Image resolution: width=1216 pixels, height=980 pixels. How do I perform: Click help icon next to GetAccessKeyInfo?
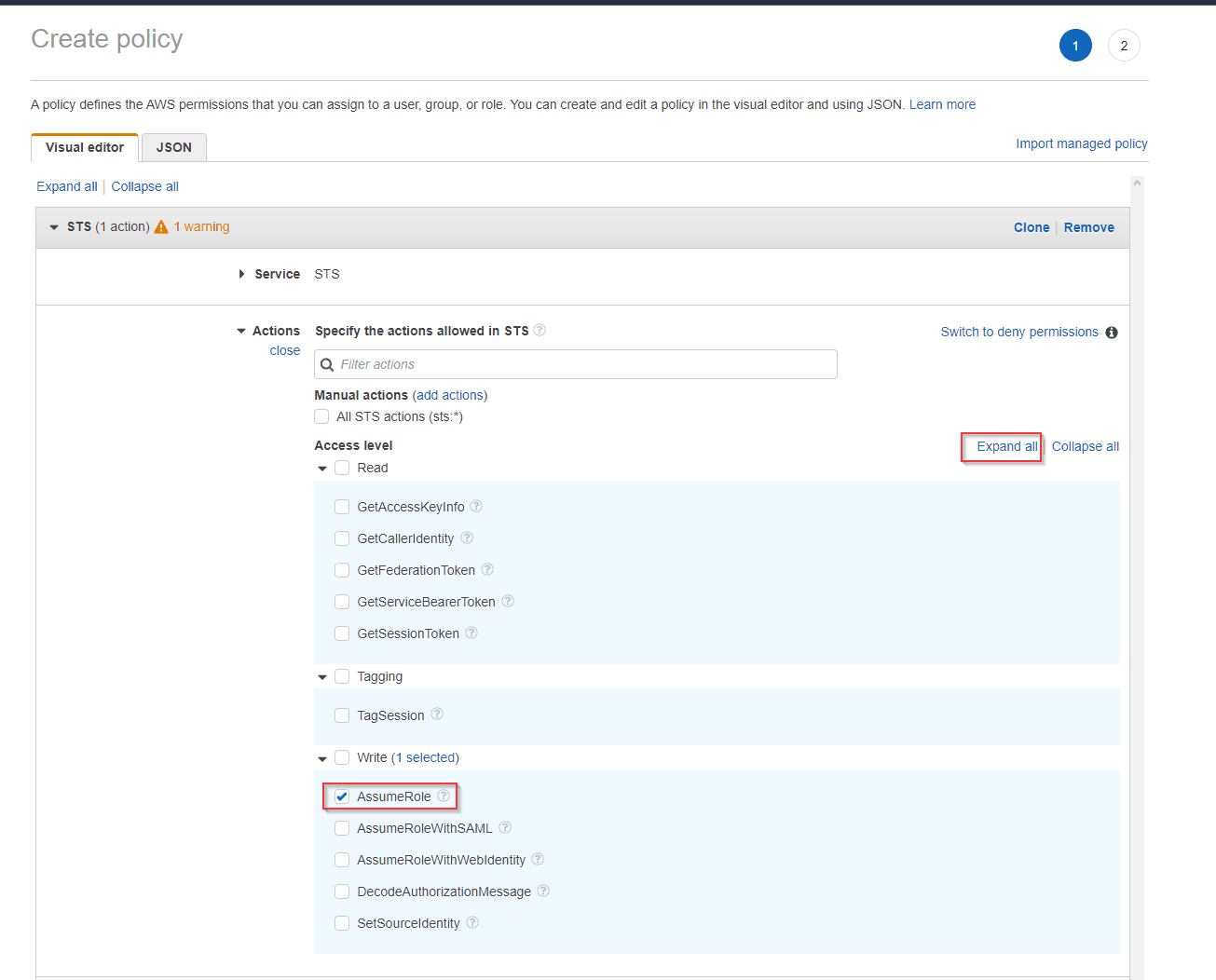tap(476, 506)
